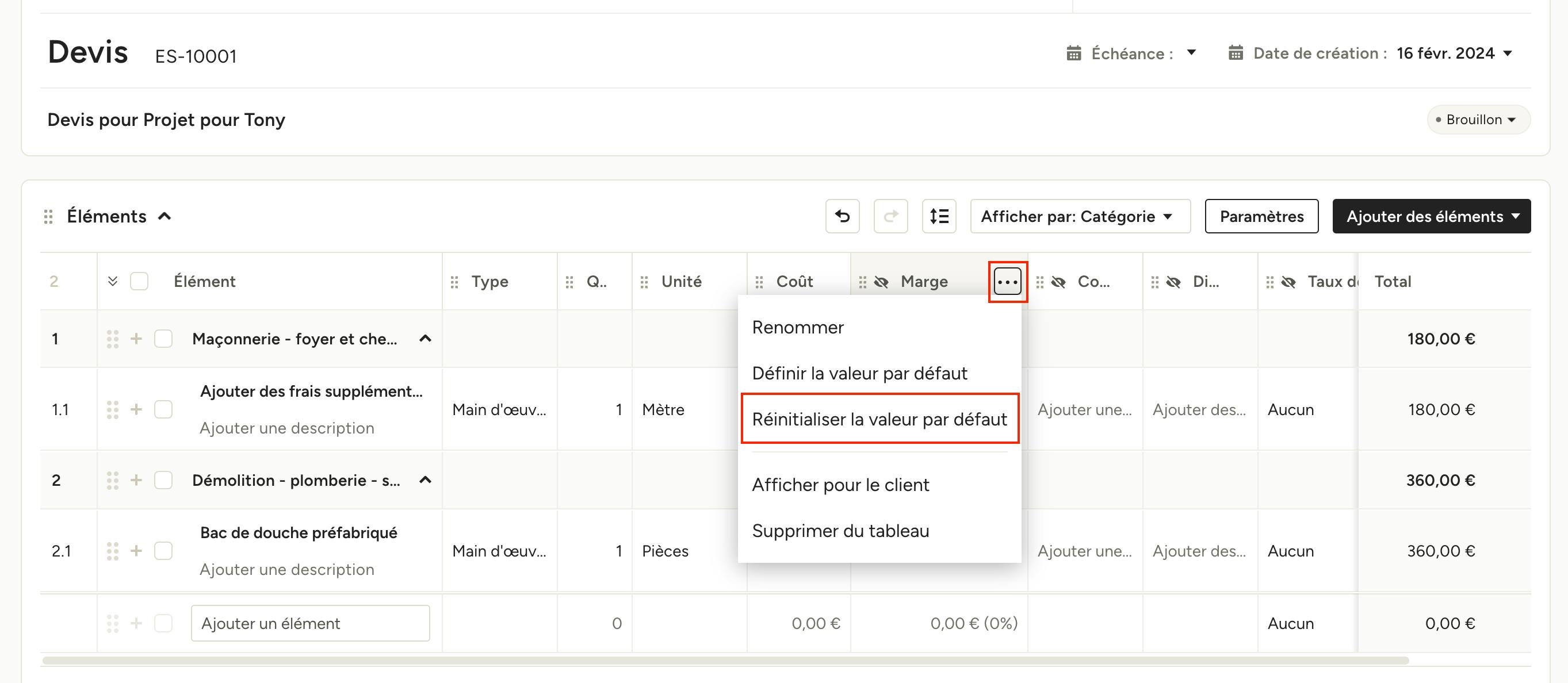The height and width of the screenshot is (683, 1568).
Task: Click Ajouter une description under Bac de douche
Action: point(286,569)
